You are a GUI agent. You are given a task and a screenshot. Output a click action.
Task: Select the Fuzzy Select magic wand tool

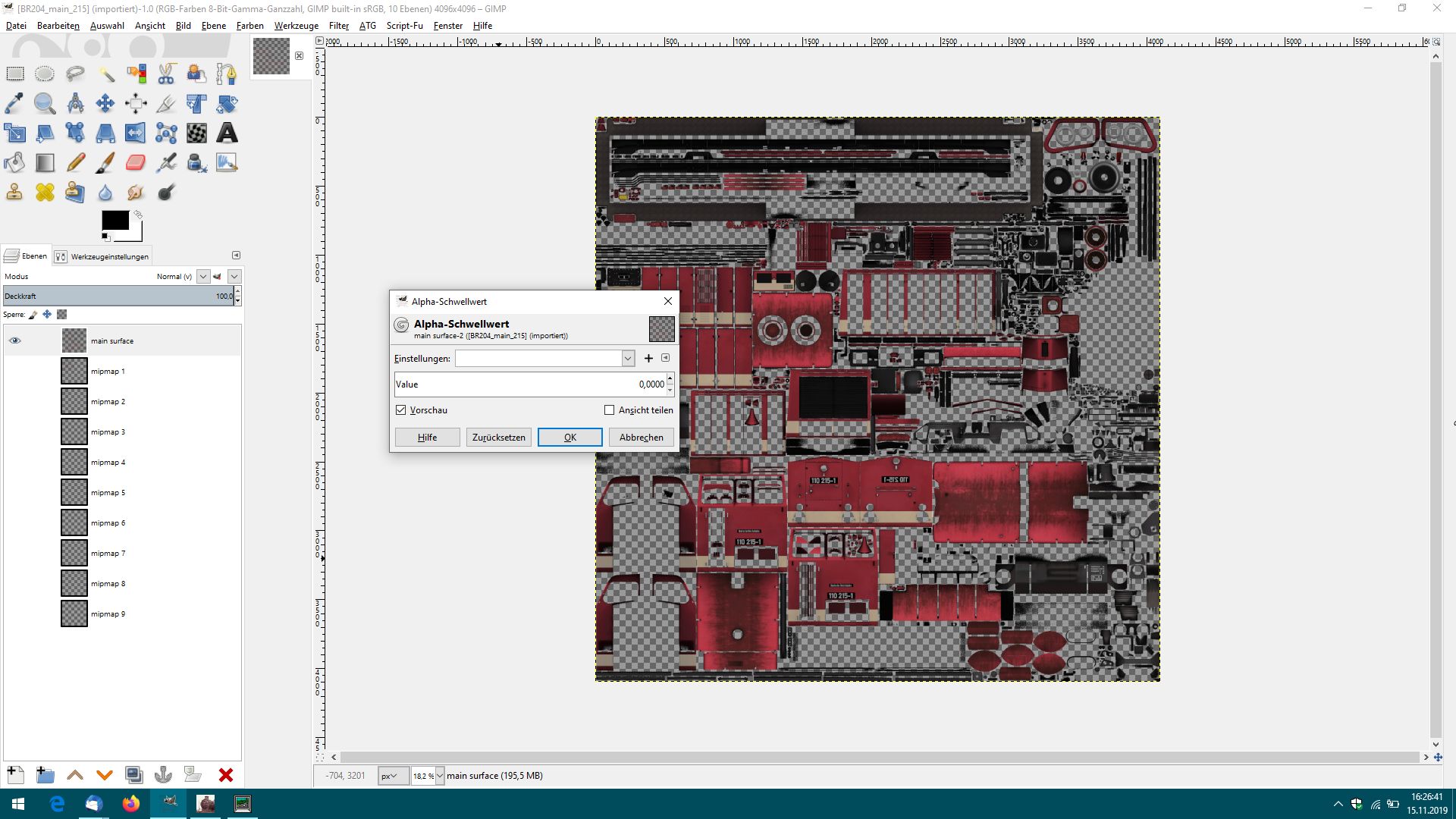pos(105,74)
